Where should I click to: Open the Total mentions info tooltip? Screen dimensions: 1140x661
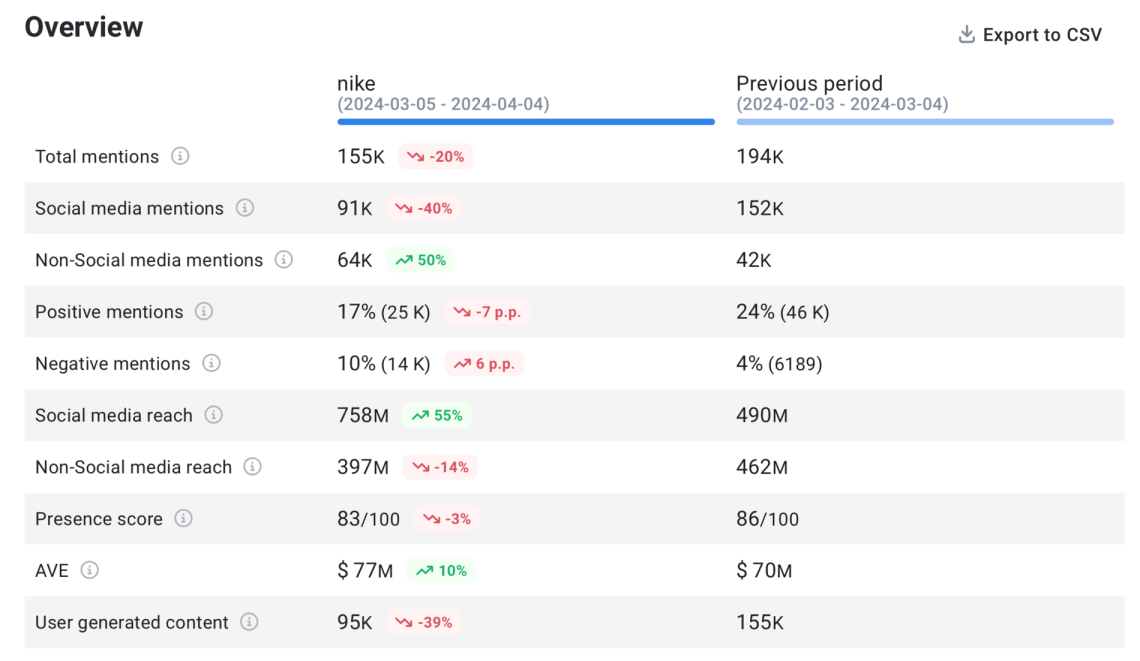click(x=182, y=157)
